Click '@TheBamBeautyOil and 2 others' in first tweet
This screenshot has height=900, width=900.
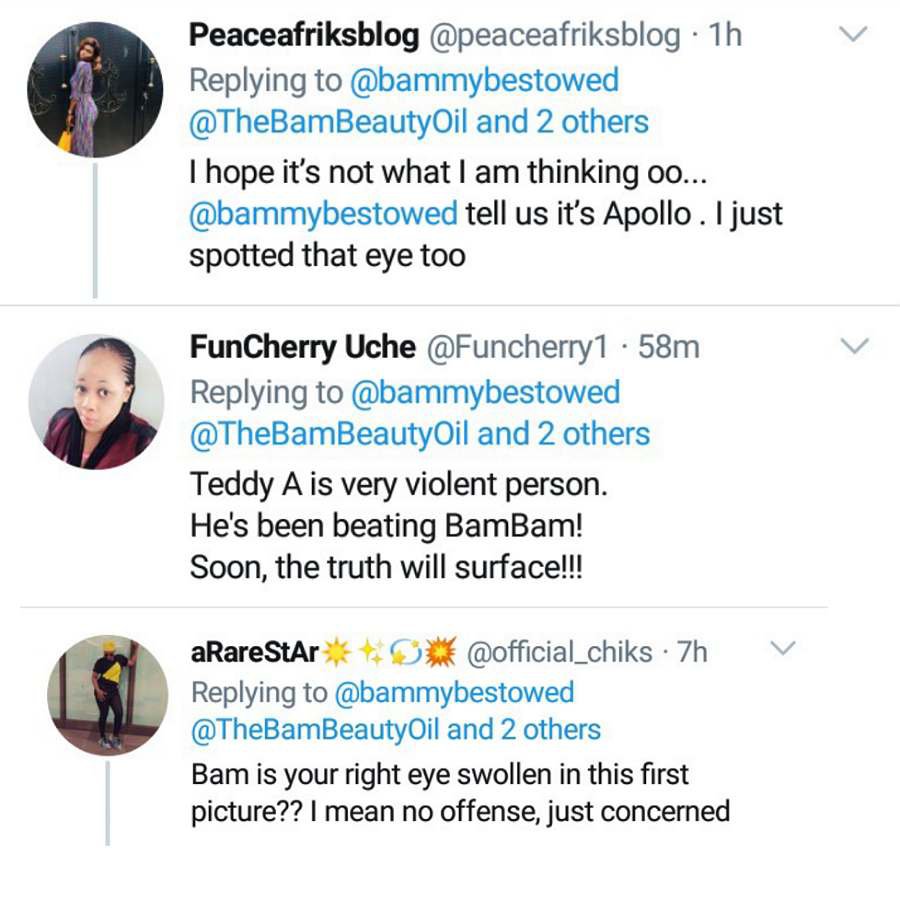point(419,123)
